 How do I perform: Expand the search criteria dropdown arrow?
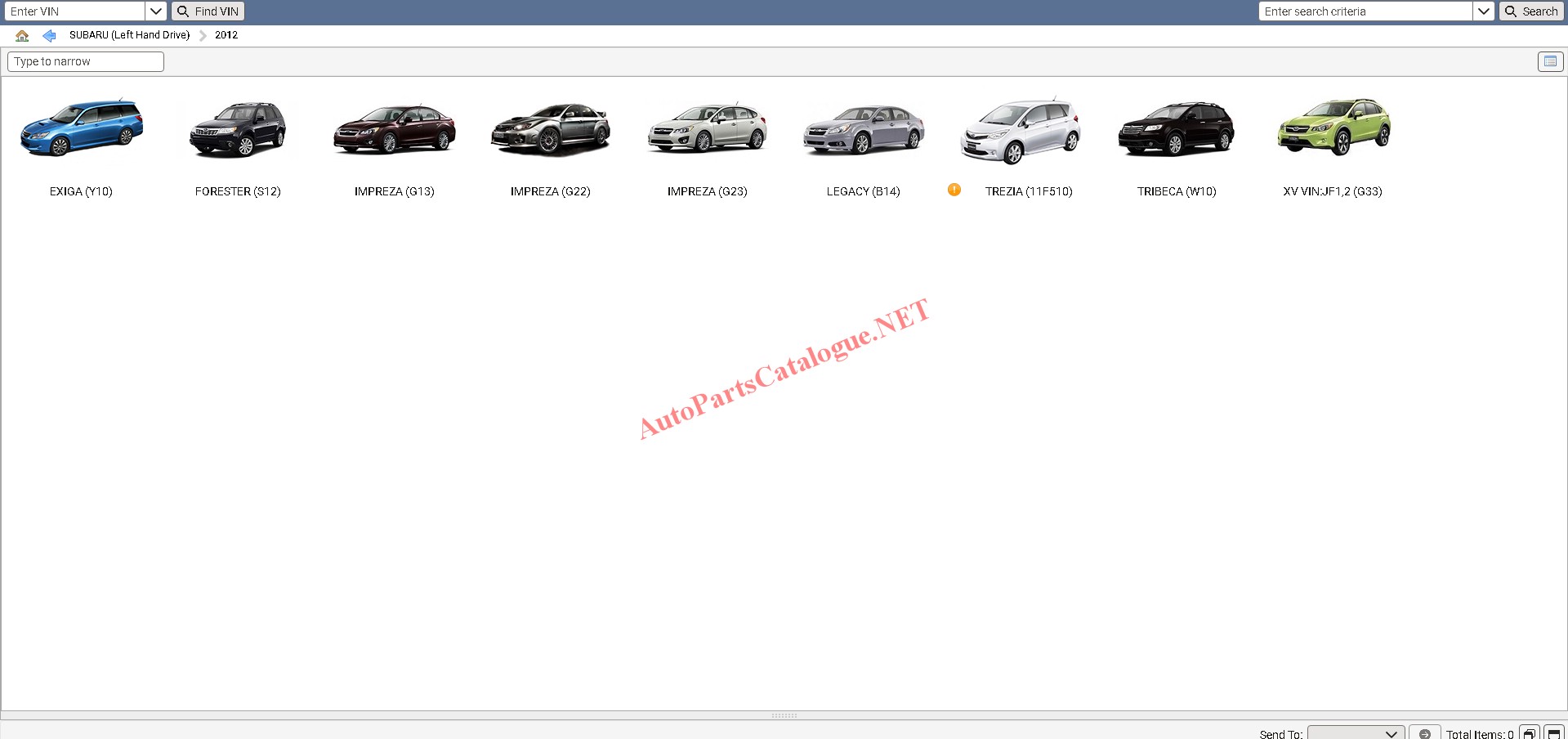click(x=1483, y=11)
